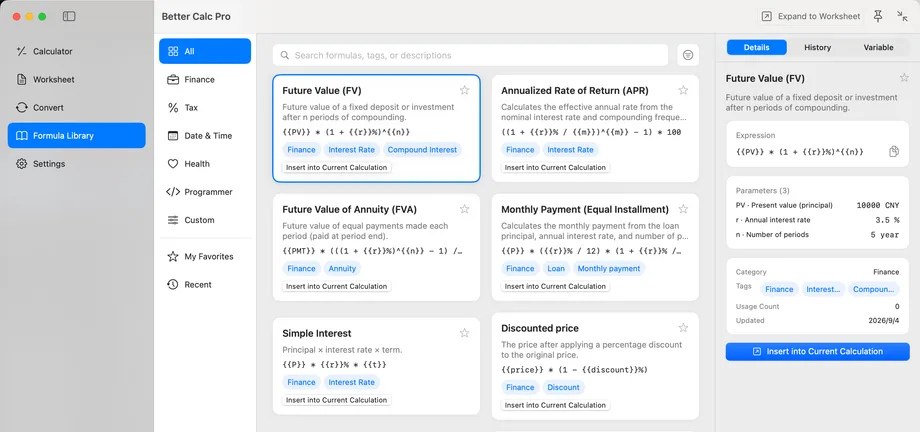Insert Discounted price into current calculation
Image resolution: width=920 pixels, height=432 pixels.
(x=556, y=405)
